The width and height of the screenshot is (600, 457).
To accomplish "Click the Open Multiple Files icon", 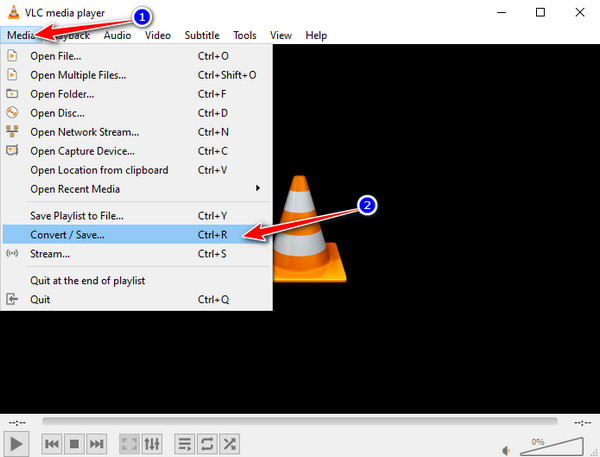I will click(12, 74).
